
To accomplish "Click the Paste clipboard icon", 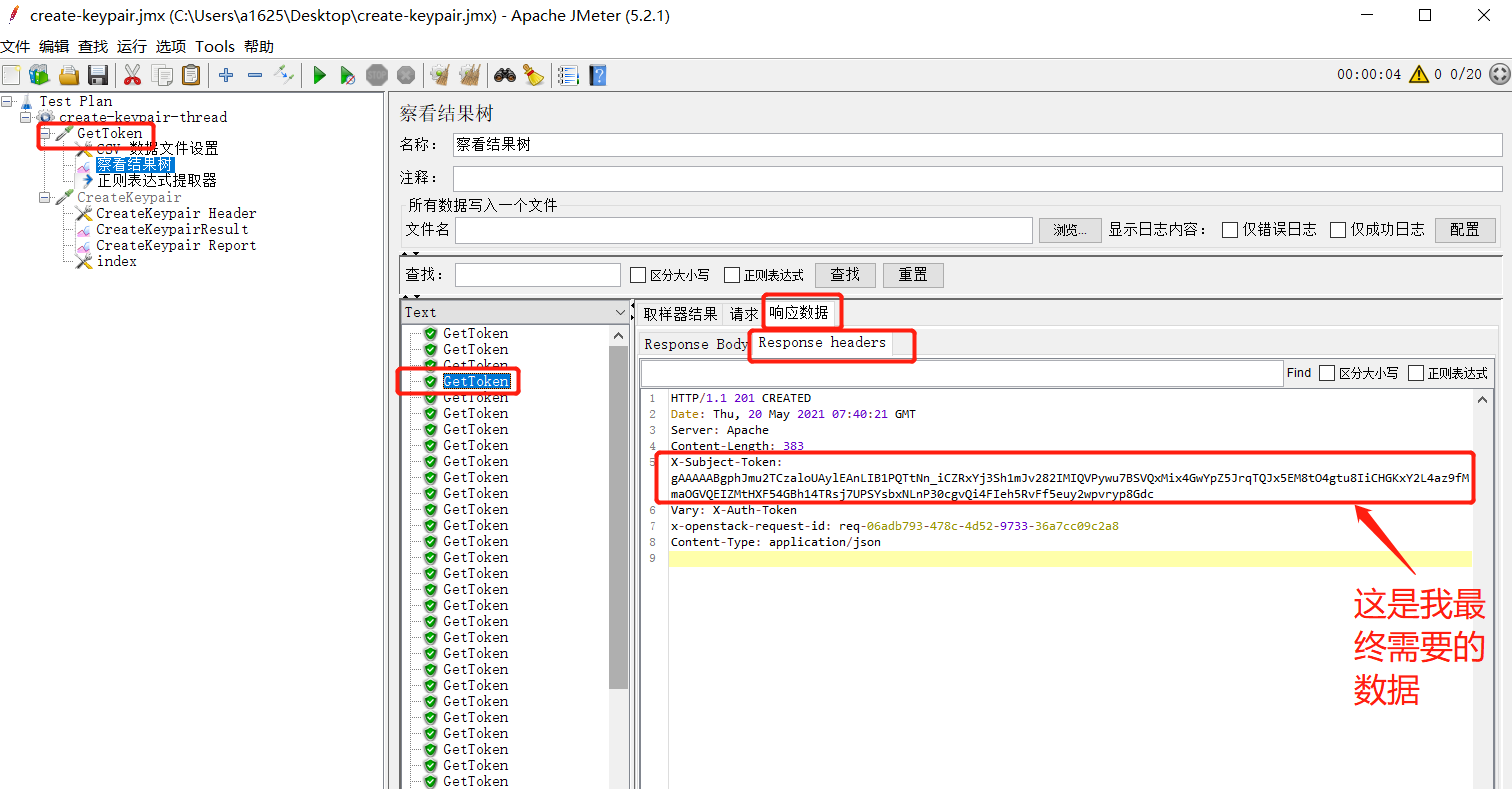I will 190,75.
